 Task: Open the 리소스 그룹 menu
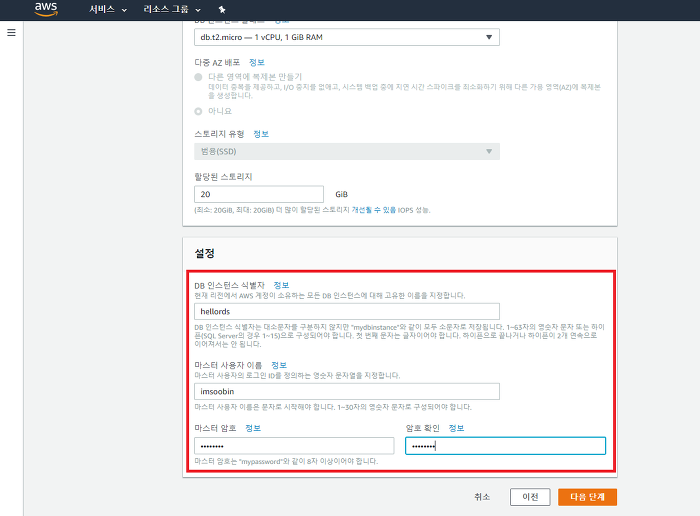[172, 9]
